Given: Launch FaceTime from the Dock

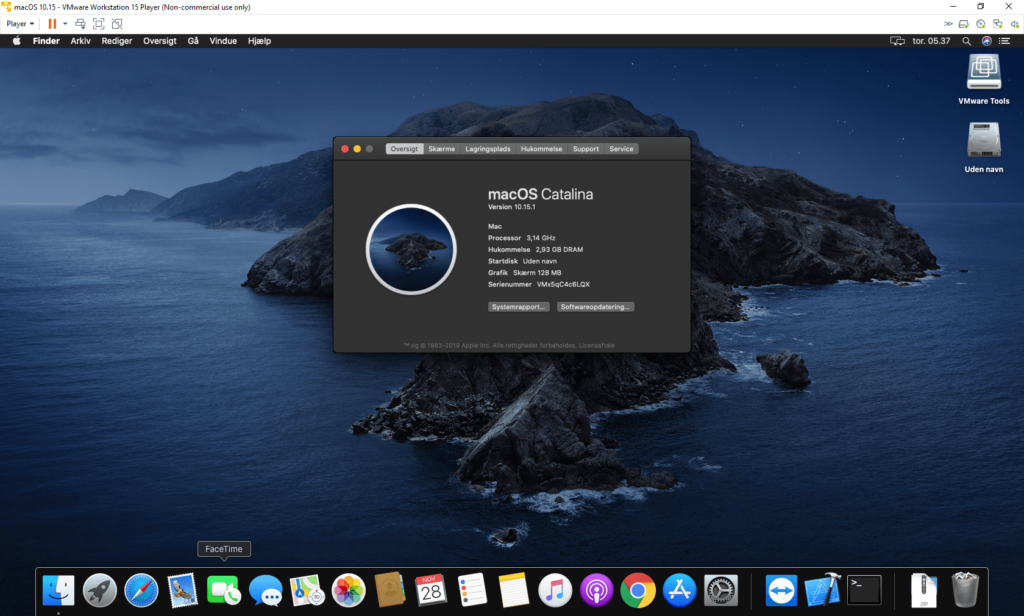Looking at the screenshot, I should (223, 590).
